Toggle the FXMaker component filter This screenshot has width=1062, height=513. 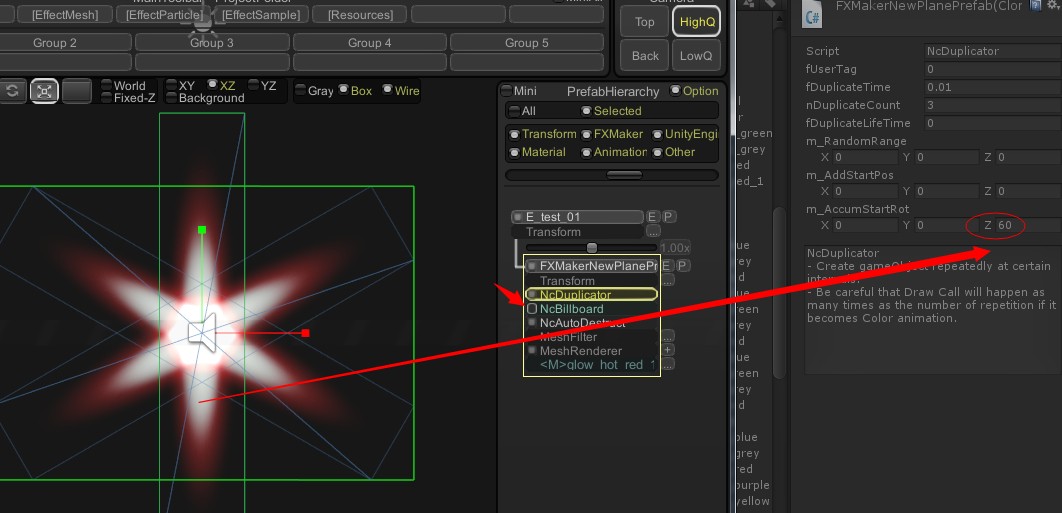click(x=612, y=134)
